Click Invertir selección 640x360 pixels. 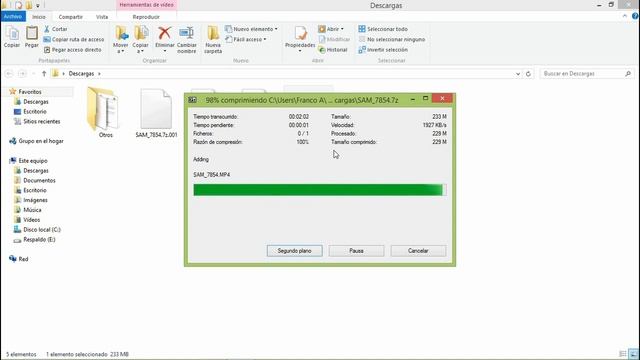[x=383, y=50]
